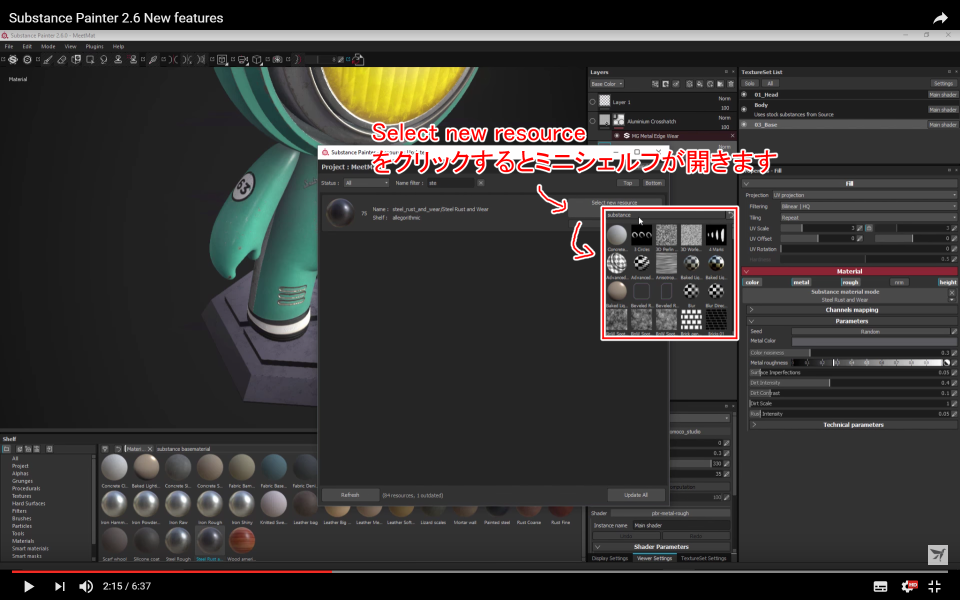Image resolution: width=960 pixels, height=600 pixels.
Task: Click the Update All button
Action: [636, 495]
